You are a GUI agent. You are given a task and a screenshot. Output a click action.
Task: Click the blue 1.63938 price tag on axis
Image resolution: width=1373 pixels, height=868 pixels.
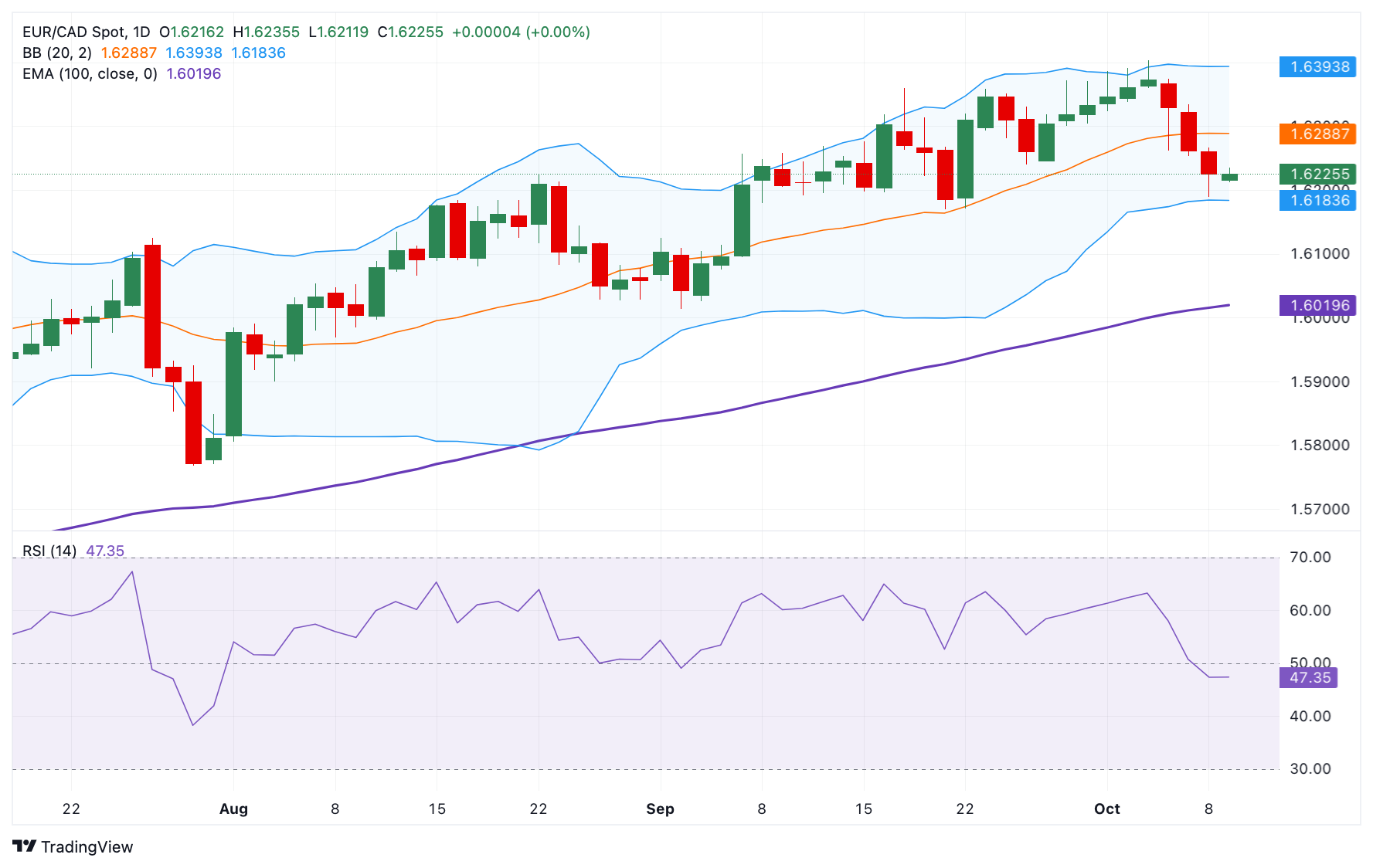point(1318,66)
